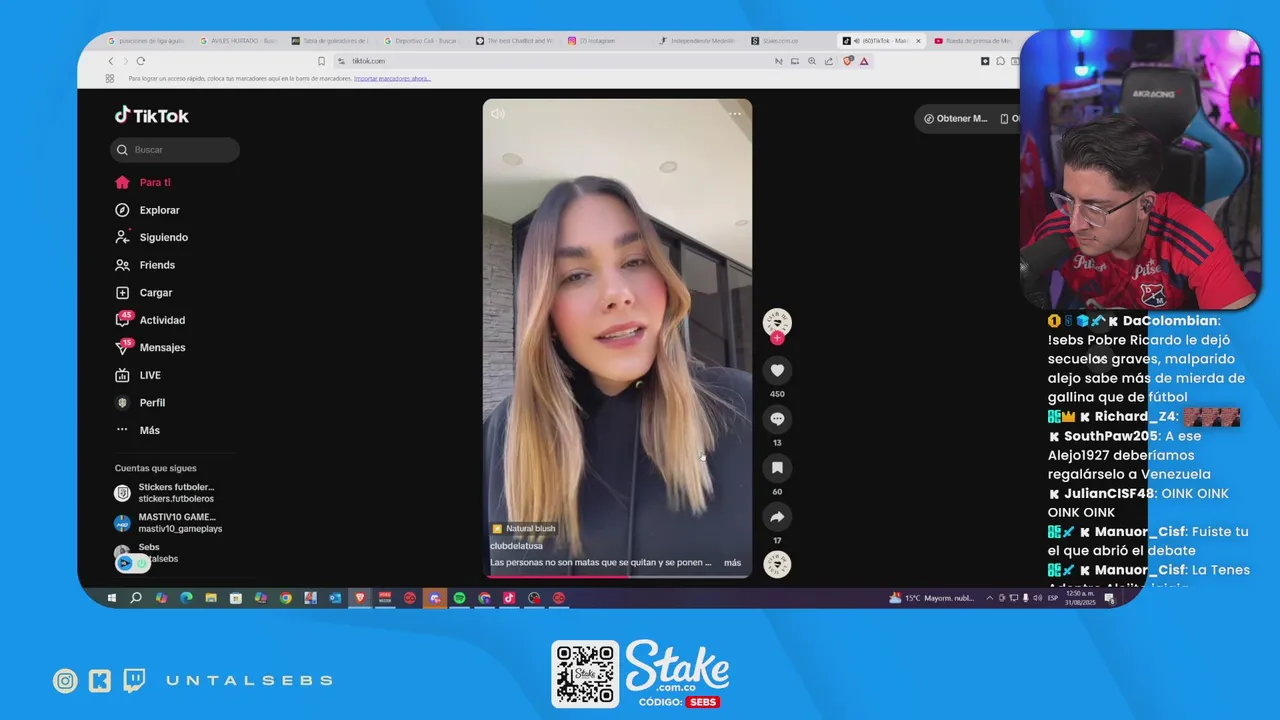The width and height of the screenshot is (1280, 720).
Task: Open the weather widget showing 15°C
Action: pos(931,598)
